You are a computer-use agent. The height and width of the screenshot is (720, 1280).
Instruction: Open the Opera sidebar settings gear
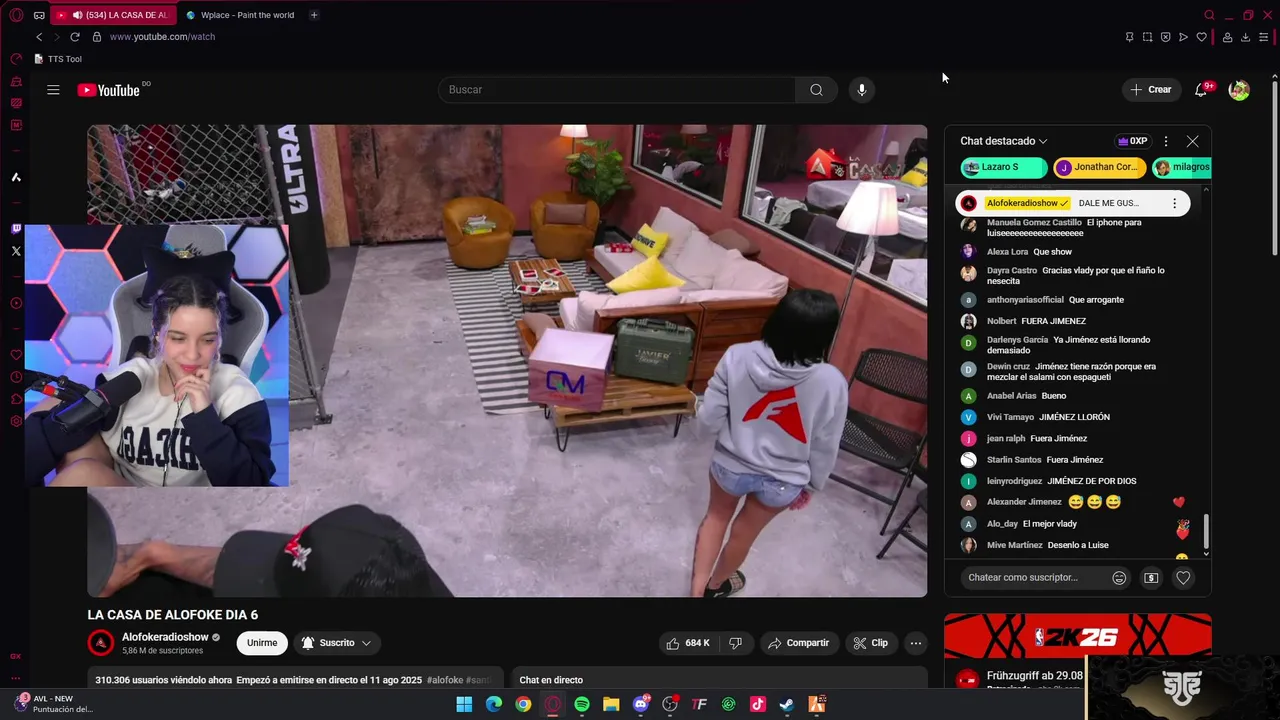click(x=16, y=421)
